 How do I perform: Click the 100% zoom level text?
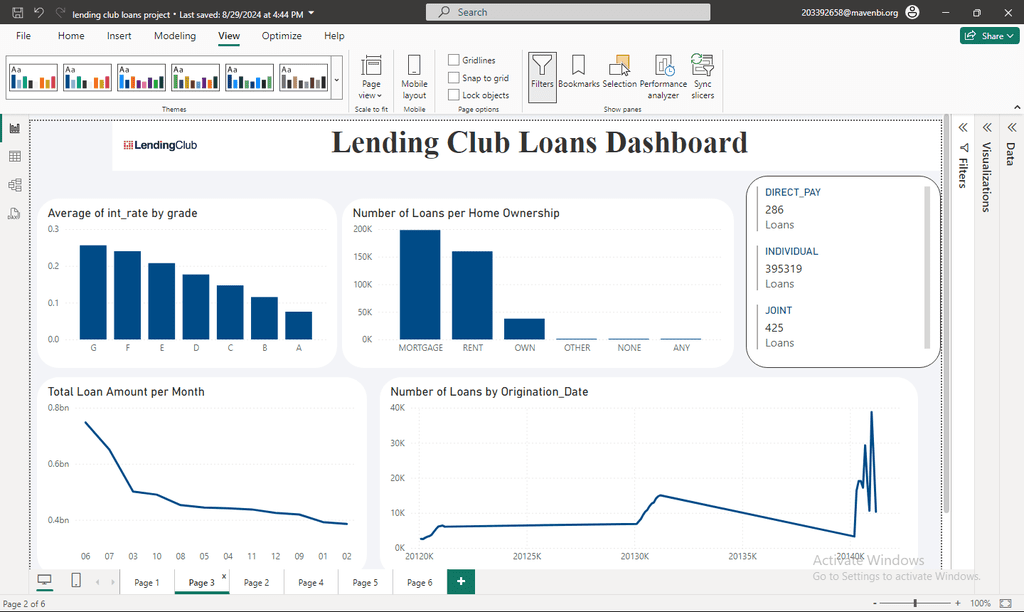coord(980,604)
